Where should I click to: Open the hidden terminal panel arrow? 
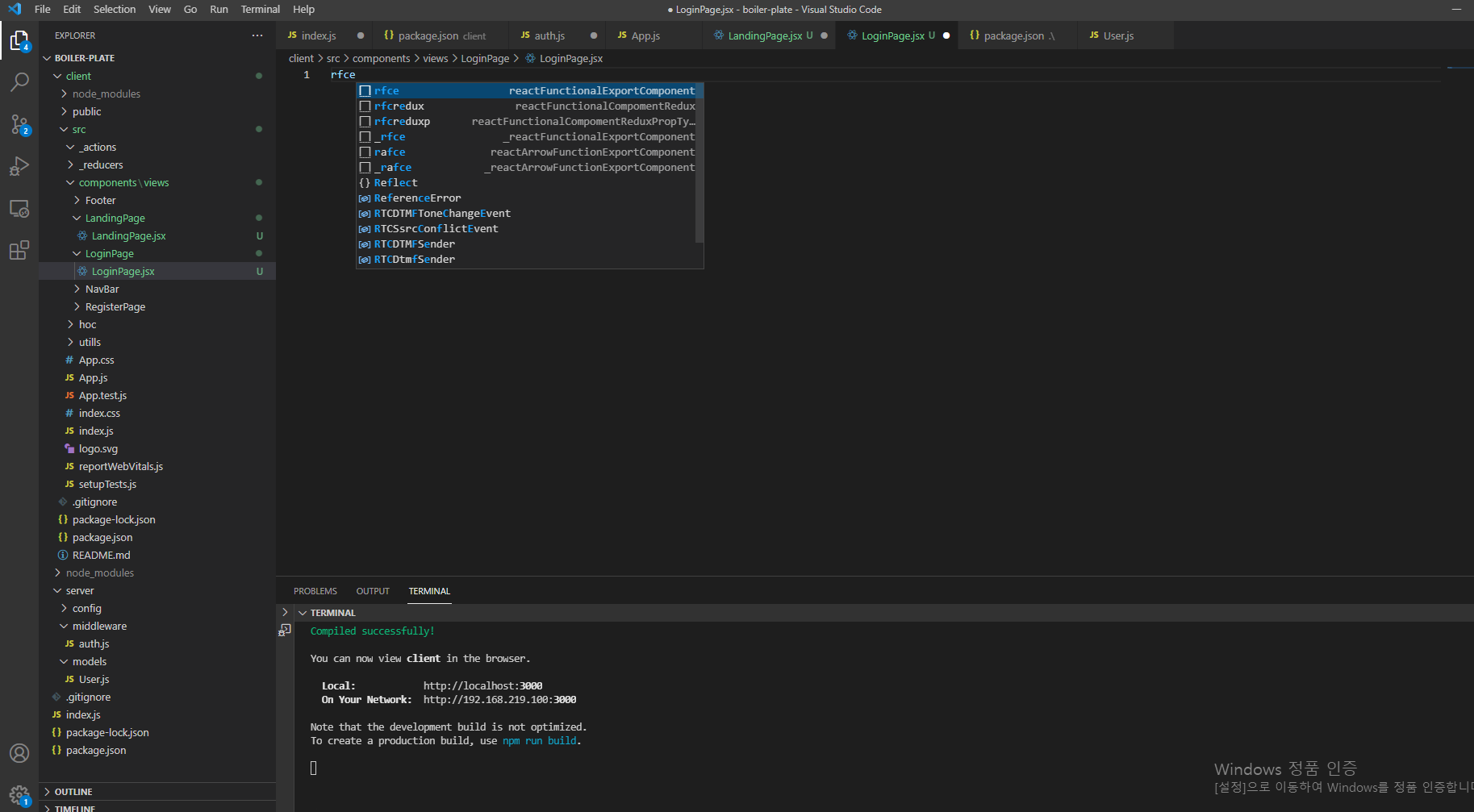point(285,612)
